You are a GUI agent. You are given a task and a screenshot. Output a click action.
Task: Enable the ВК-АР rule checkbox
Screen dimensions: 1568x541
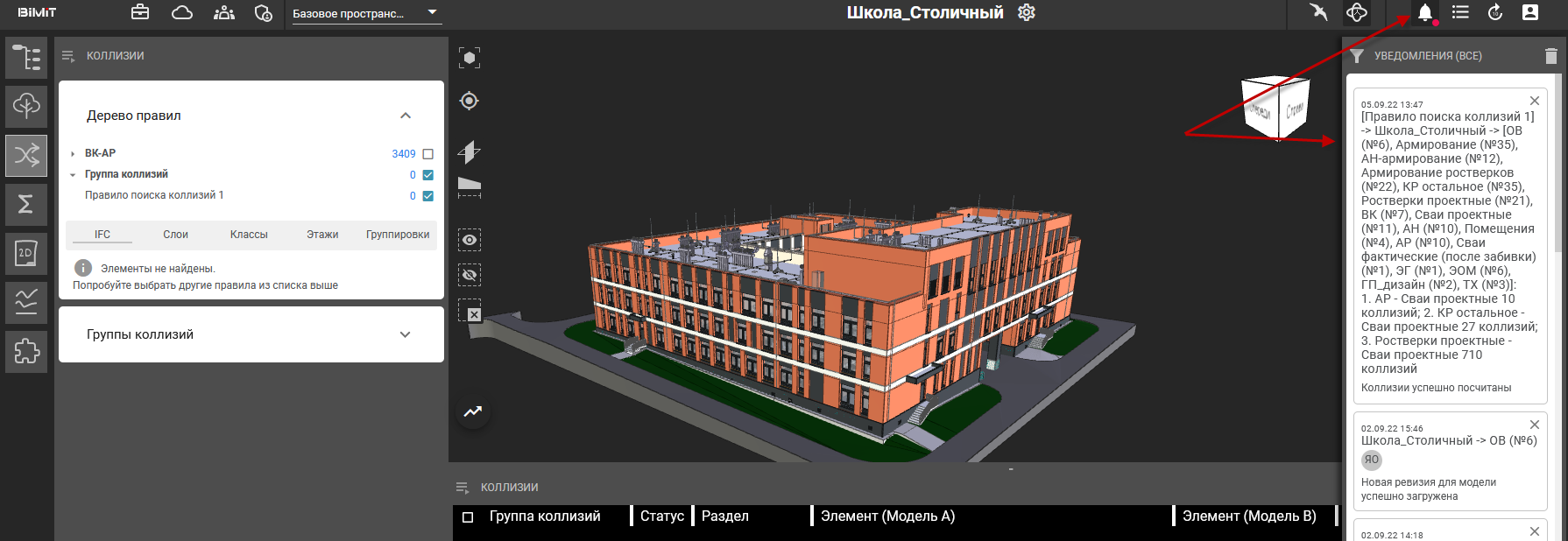click(428, 154)
